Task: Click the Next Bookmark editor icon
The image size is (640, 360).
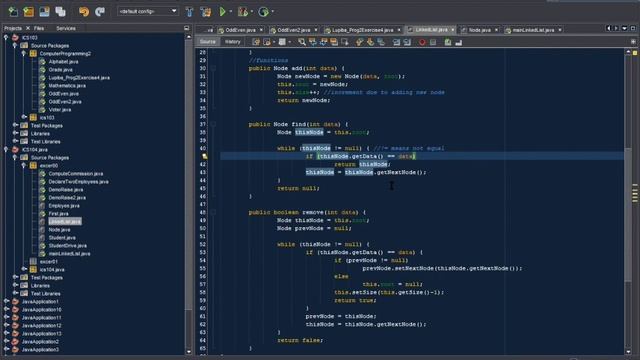Action: click(370, 42)
